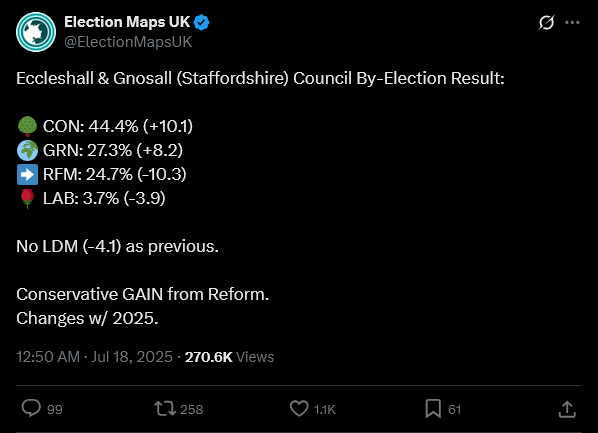
Task: Open the 12:50 AM · Jul 18, 2025 timestamp
Action: click(x=94, y=357)
